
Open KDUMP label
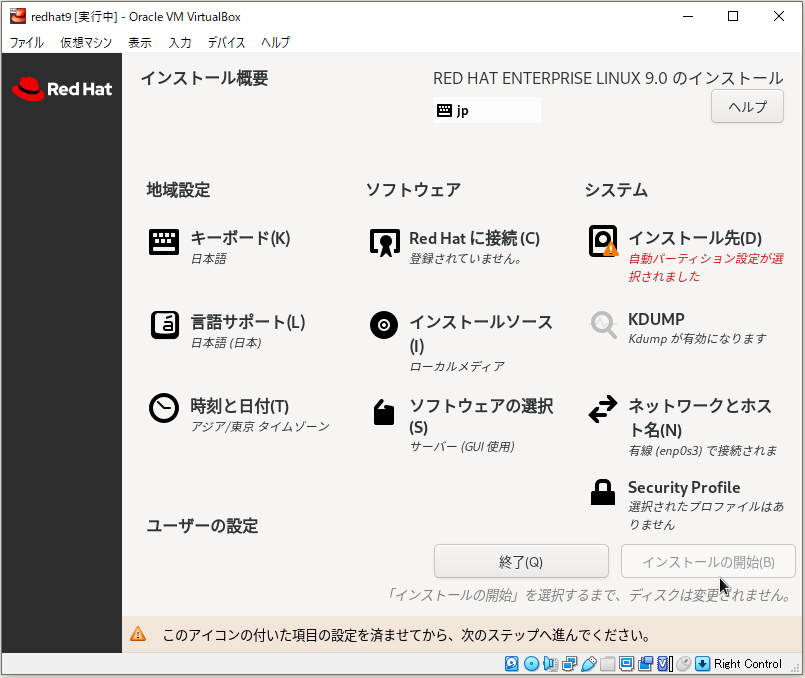tap(656, 319)
